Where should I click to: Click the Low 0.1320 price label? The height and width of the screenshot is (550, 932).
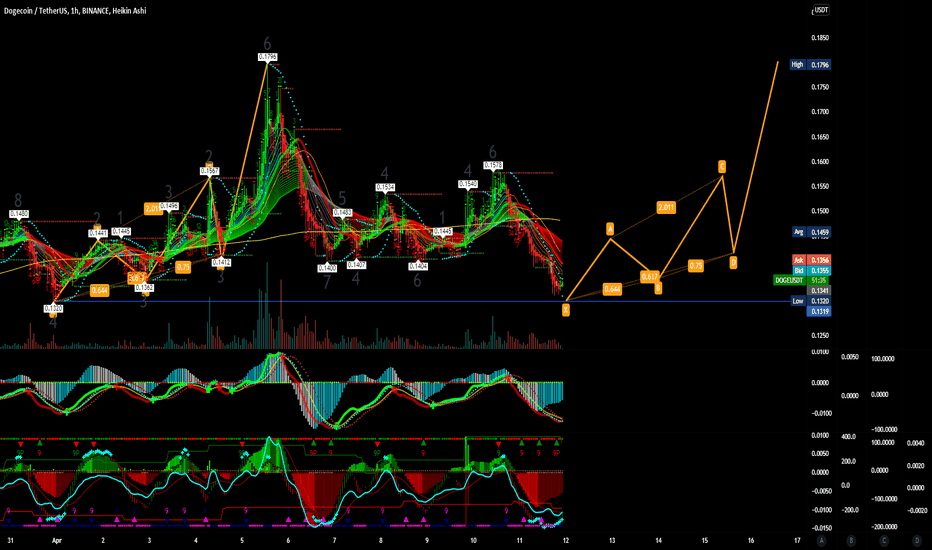[x=811, y=301]
